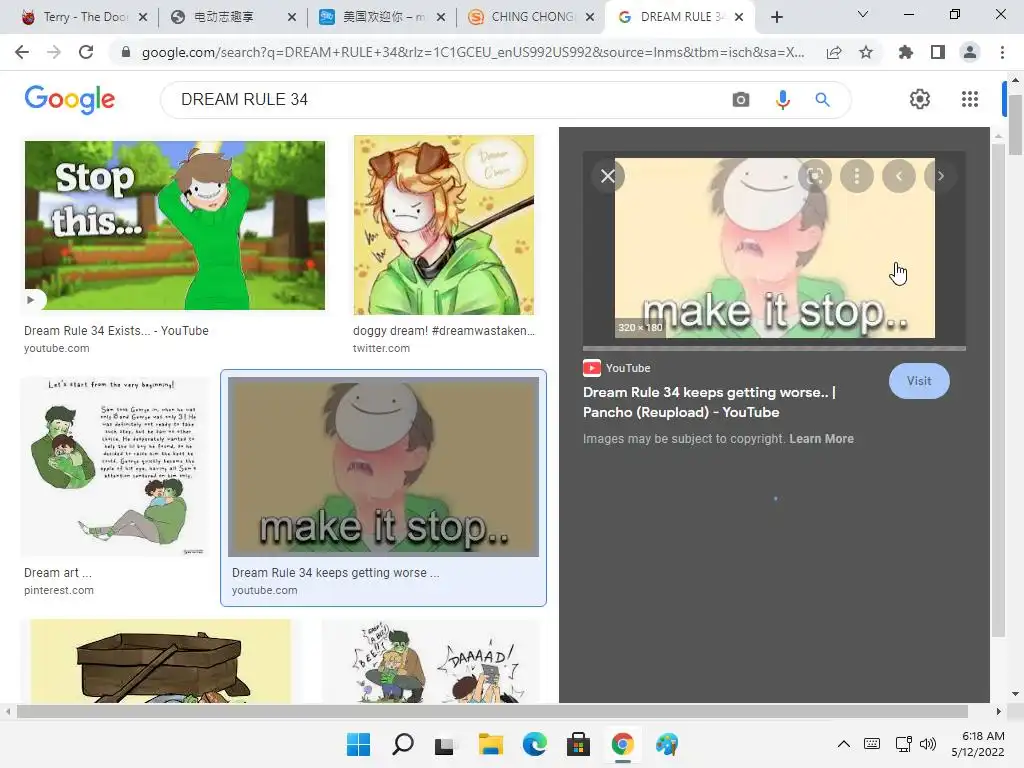Open the Chrome extensions puzzle icon
This screenshot has height=768, width=1024.
pyautogui.click(x=905, y=52)
